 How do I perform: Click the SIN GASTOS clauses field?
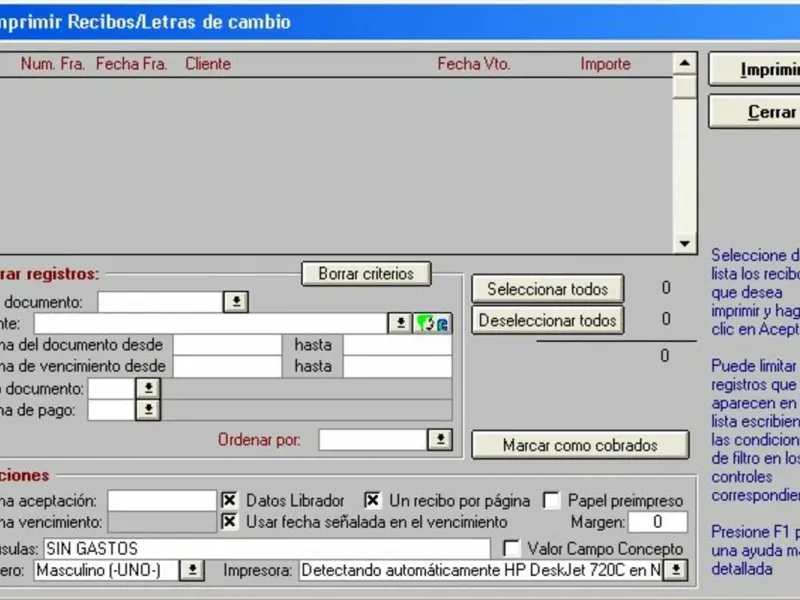pos(267,548)
